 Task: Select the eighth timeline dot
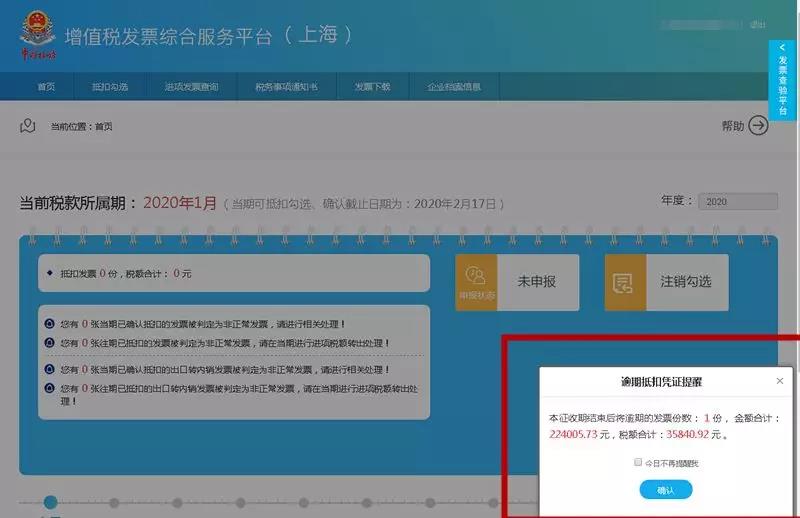point(493,503)
